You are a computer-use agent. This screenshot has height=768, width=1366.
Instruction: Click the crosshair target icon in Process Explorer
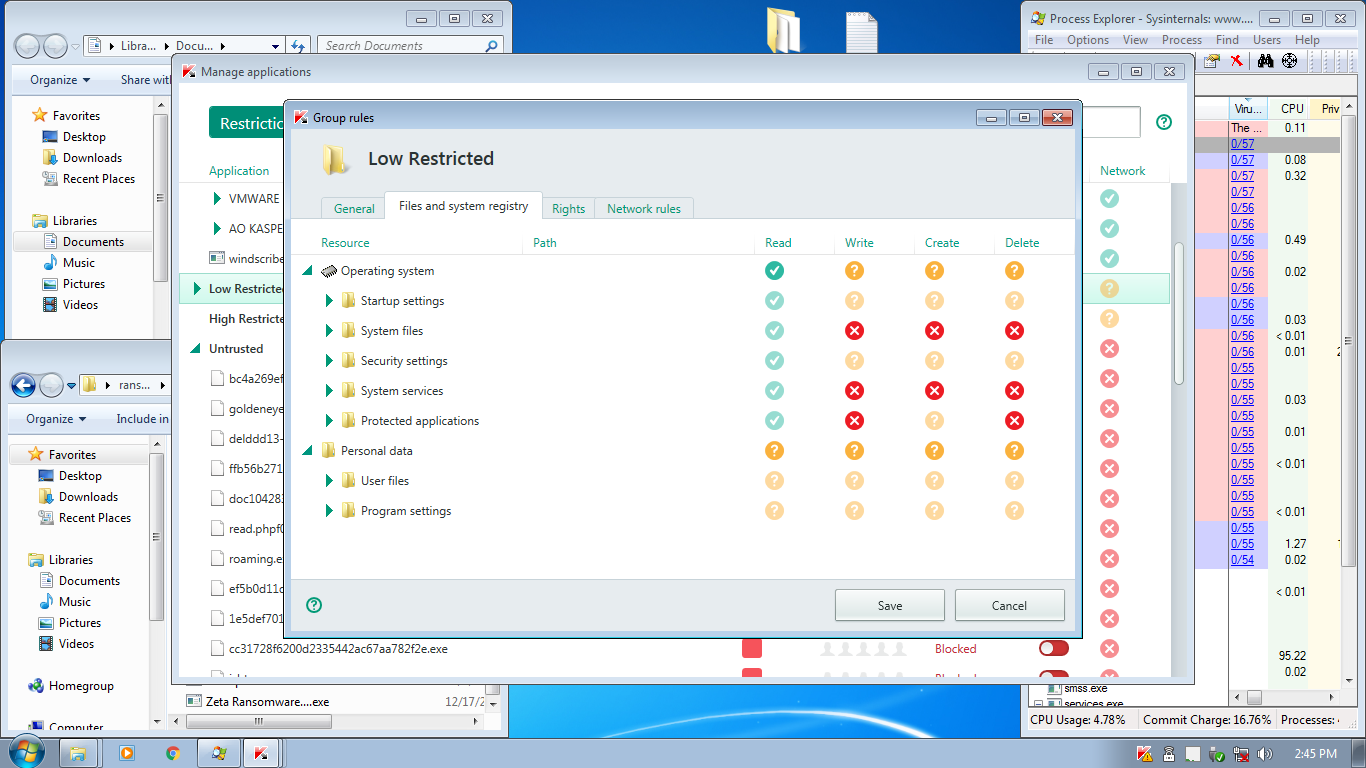pyautogui.click(x=1289, y=61)
